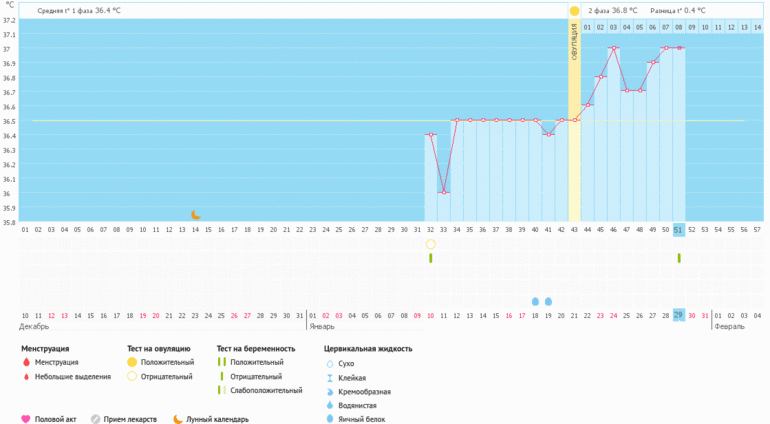Screen dimensions: 770x424
Task: Click the red Менструация drop icon in legend
Action: coord(25,362)
